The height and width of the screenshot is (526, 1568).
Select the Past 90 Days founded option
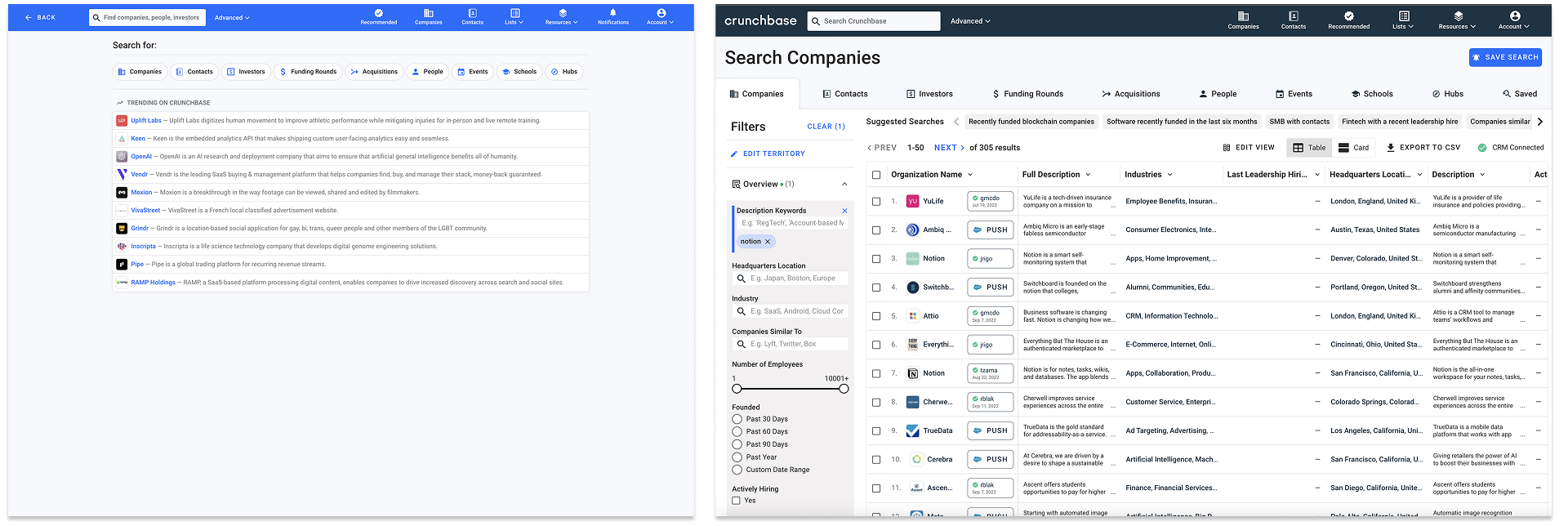[x=737, y=444]
